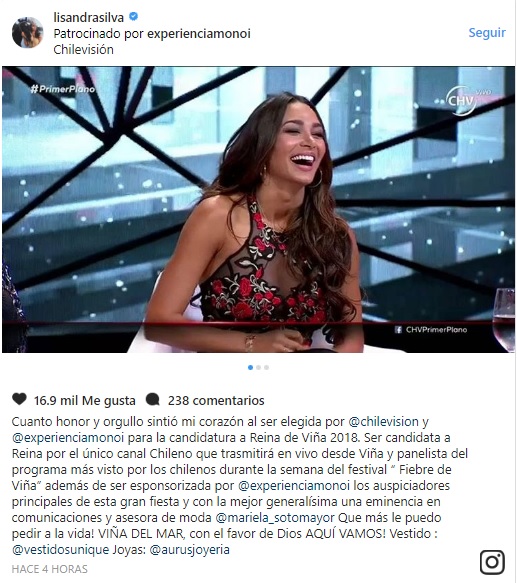Select the first carousel dot

[250, 368]
